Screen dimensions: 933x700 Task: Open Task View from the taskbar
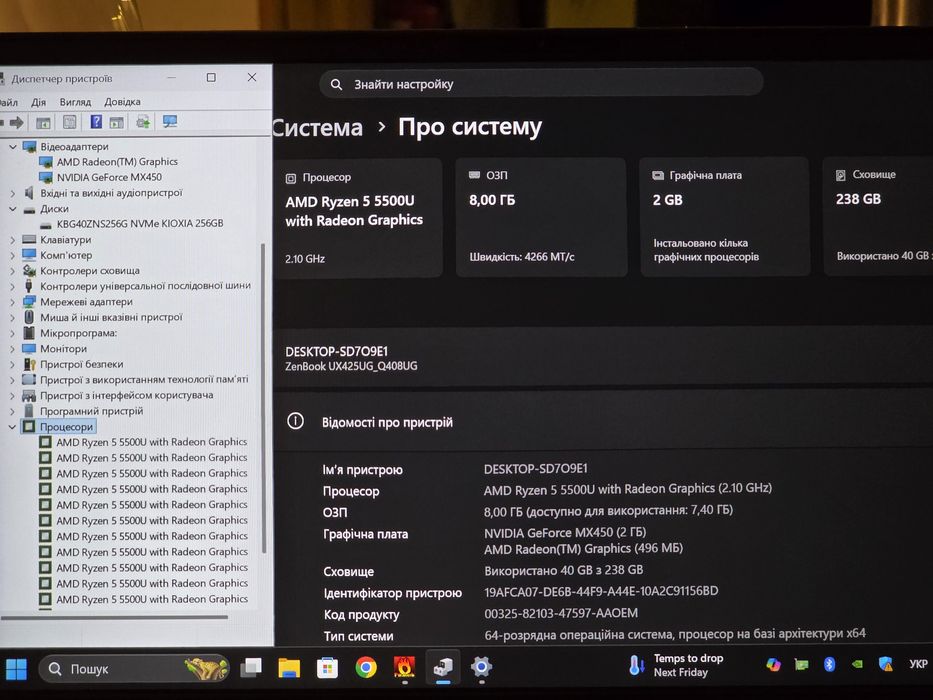point(251,668)
